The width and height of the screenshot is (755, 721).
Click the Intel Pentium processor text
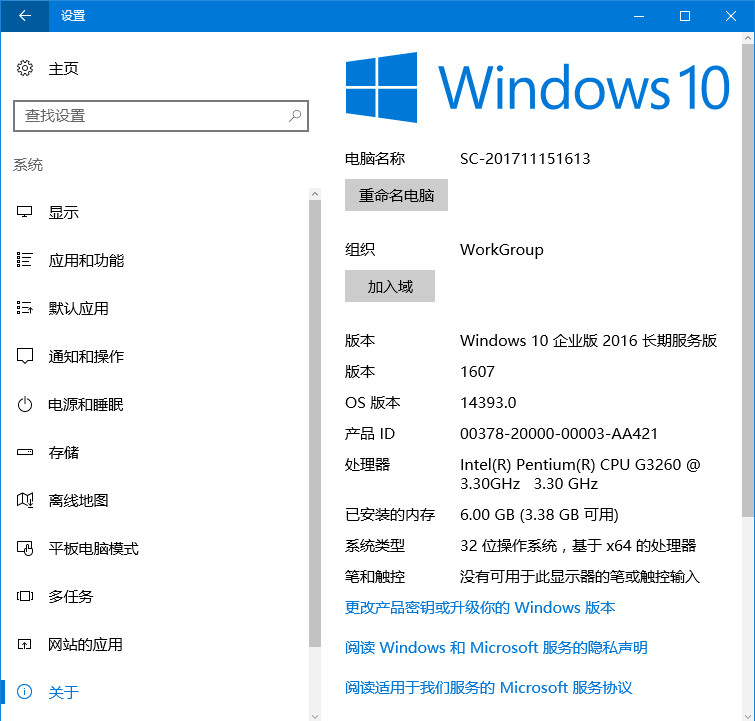(x=580, y=474)
